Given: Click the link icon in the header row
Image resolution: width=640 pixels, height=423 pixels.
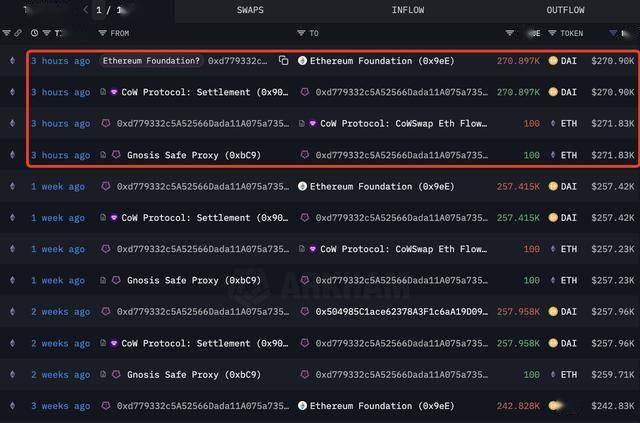Looking at the screenshot, I should 18,33.
